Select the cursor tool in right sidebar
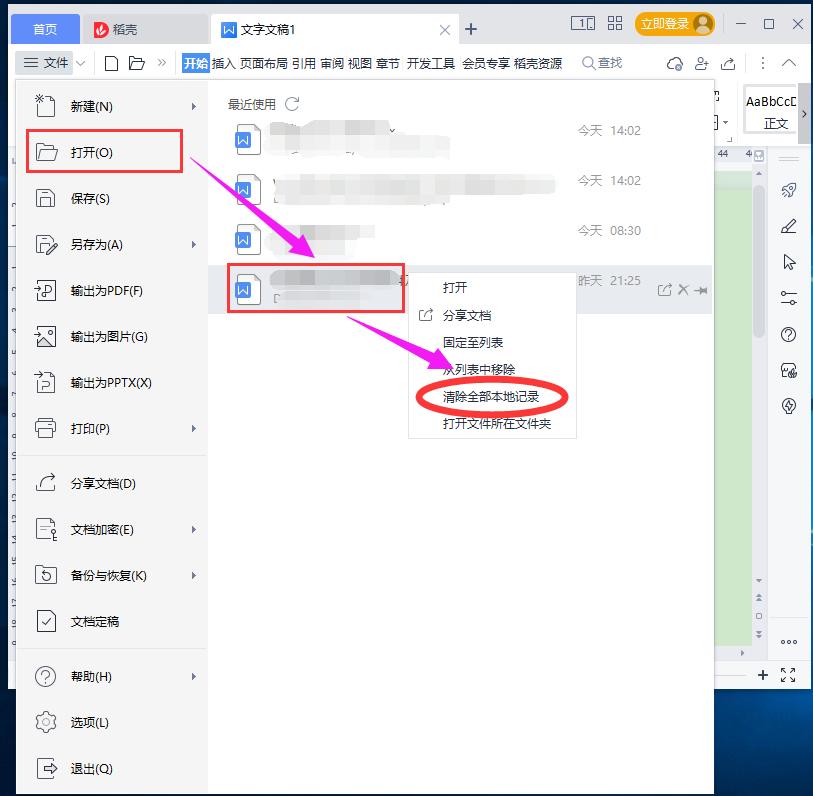The image size is (813, 796). [x=788, y=262]
